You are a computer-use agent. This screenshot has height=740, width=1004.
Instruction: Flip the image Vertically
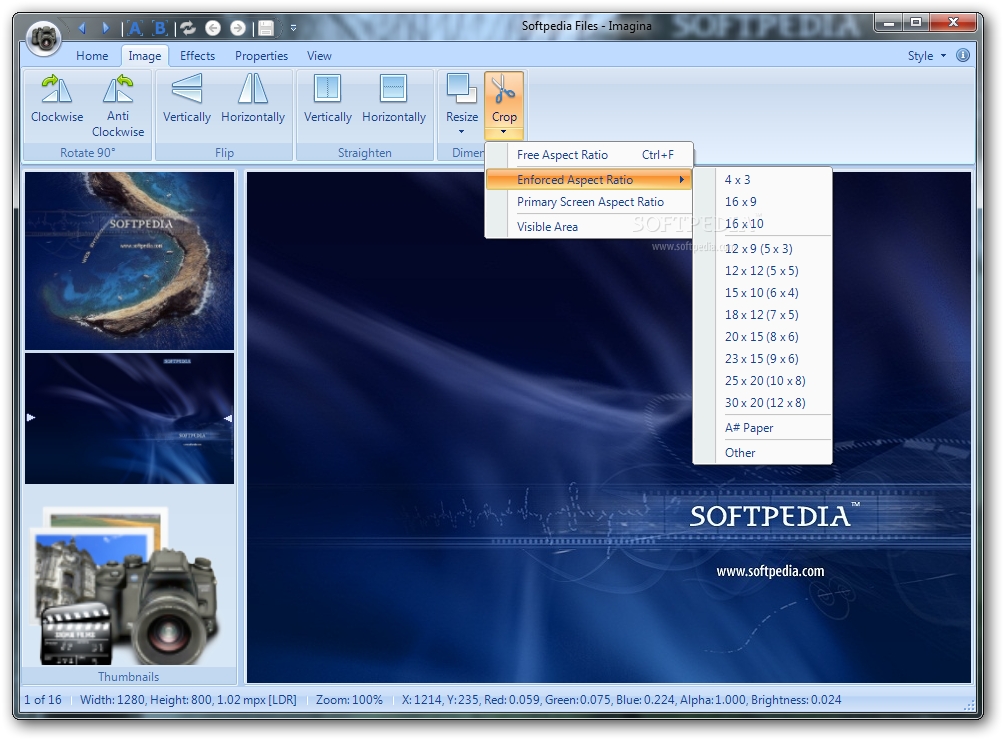tap(186, 99)
